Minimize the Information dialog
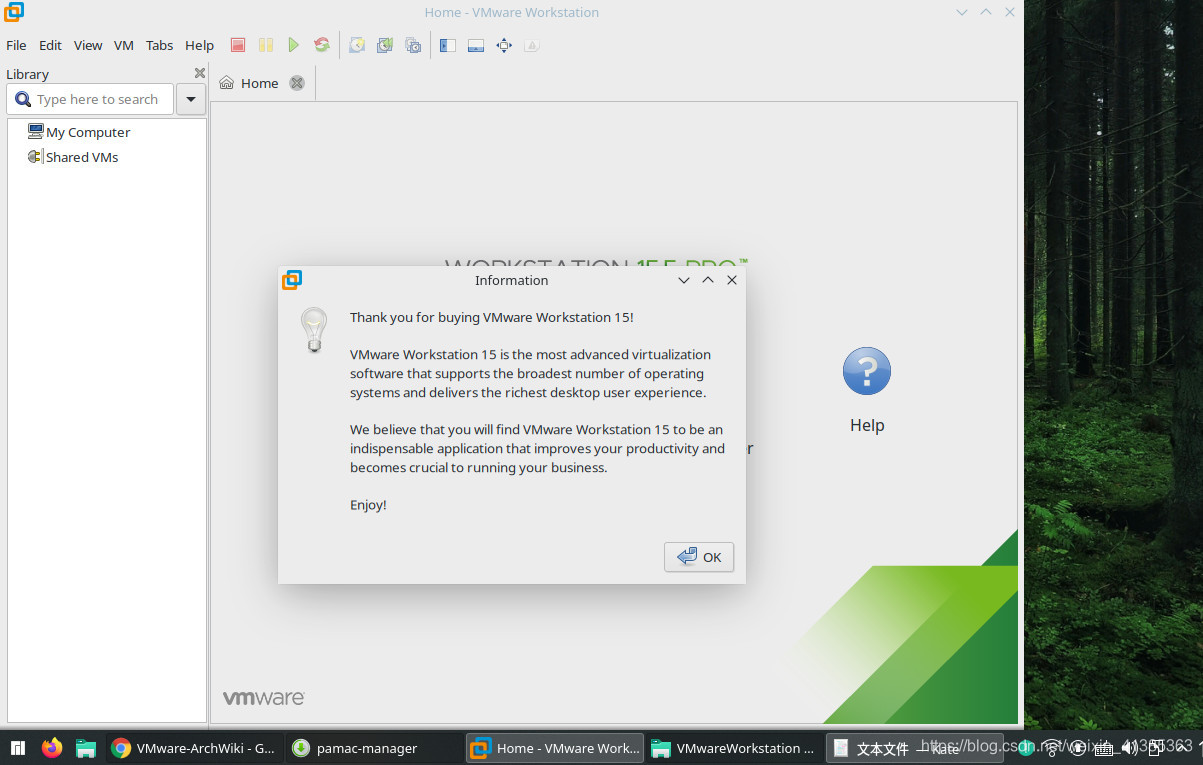The width and height of the screenshot is (1203, 765). click(684, 280)
